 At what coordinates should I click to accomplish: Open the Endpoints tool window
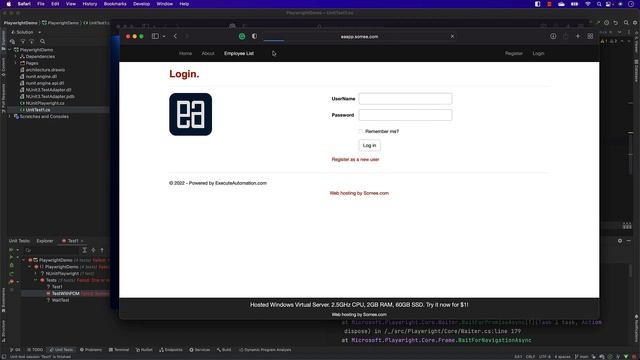click(171, 350)
